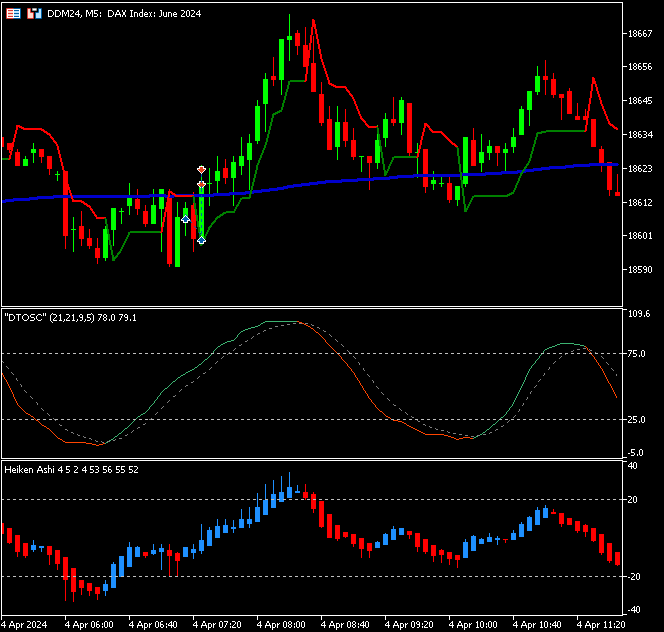
Task: Click the 18623 price scale label
Action: [640, 169]
